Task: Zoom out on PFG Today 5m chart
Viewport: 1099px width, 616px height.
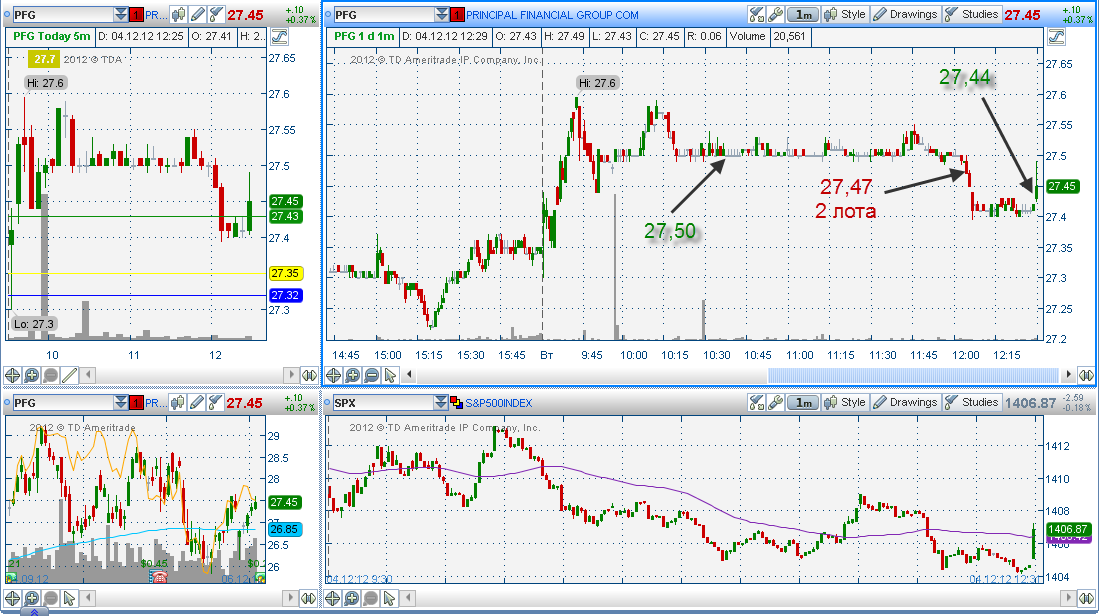Action: (50, 375)
